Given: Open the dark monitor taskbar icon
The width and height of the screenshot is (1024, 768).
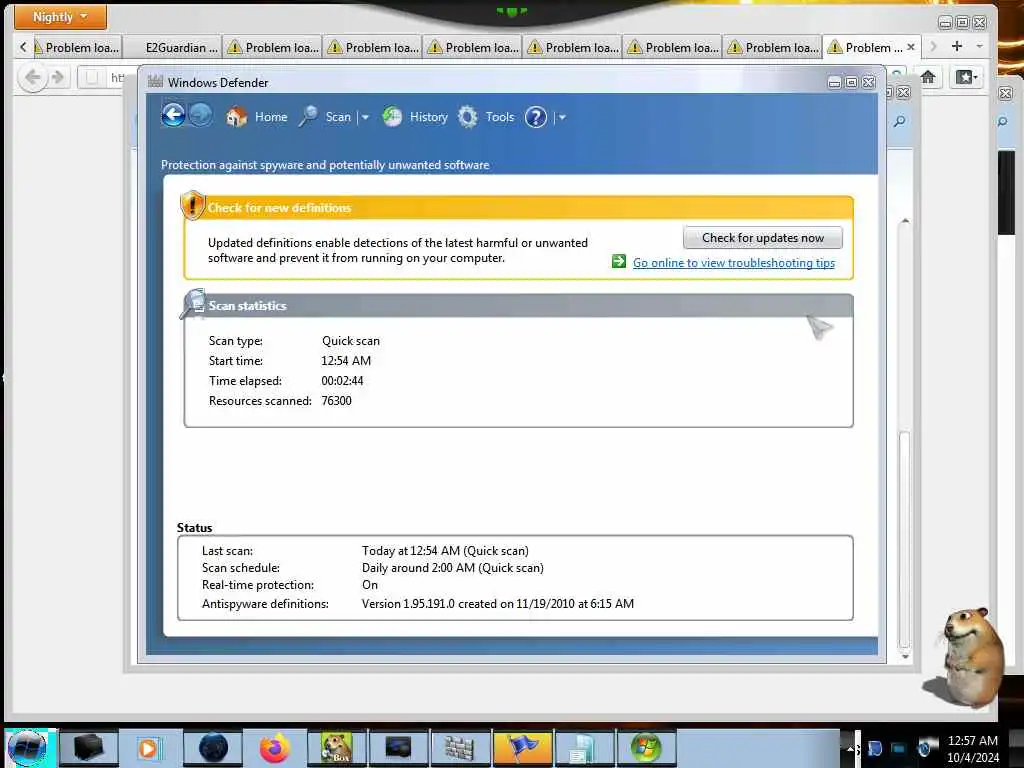Looking at the screenshot, I should (x=398, y=748).
